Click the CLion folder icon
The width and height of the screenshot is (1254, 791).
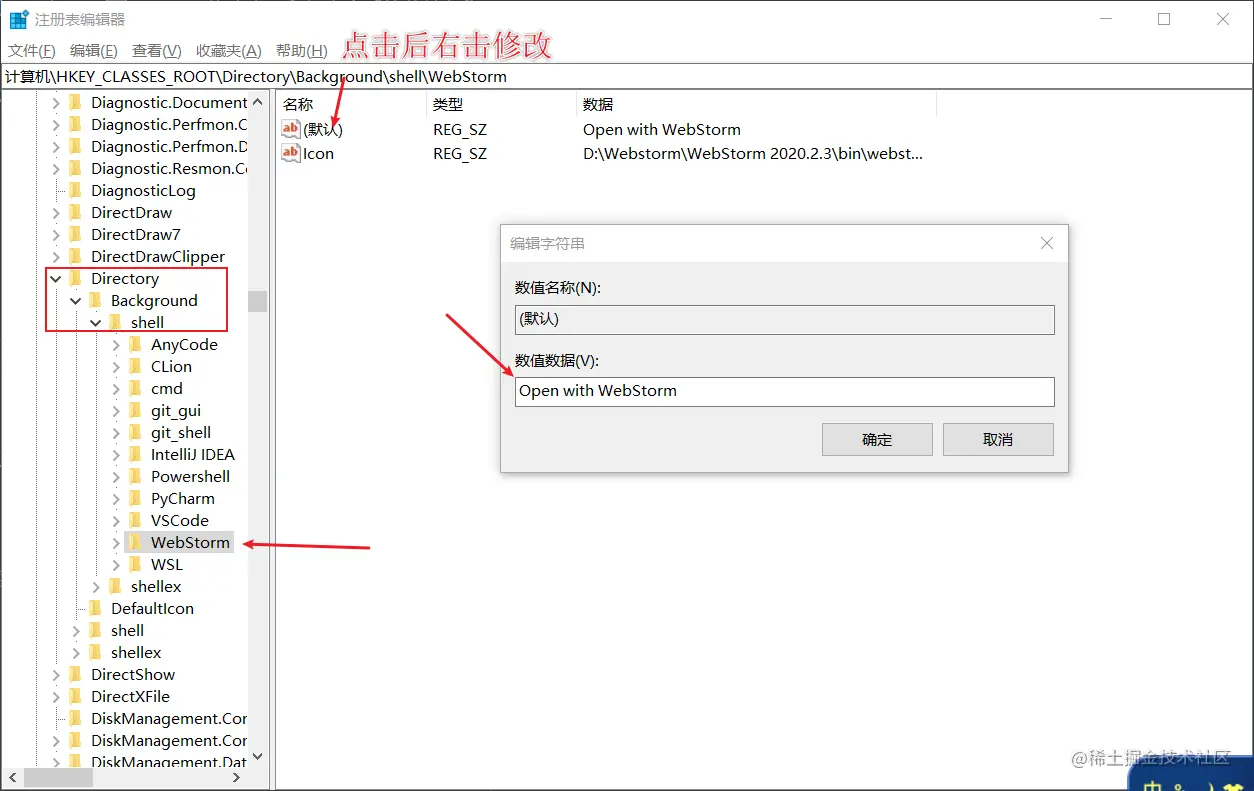[x=136, y=366]
